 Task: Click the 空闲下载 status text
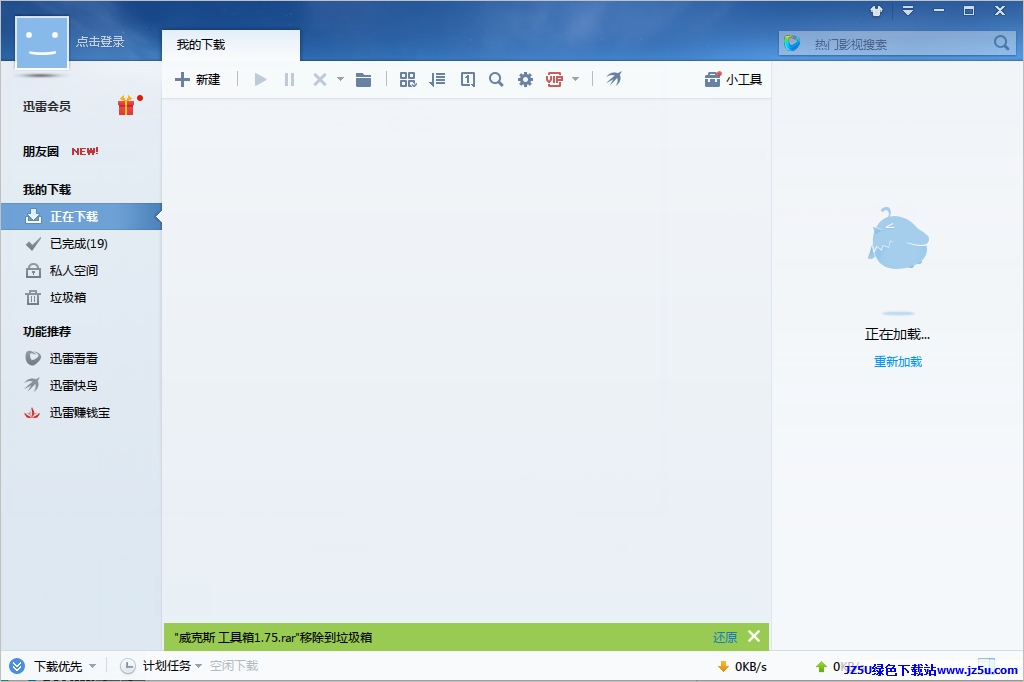[234, 666]
